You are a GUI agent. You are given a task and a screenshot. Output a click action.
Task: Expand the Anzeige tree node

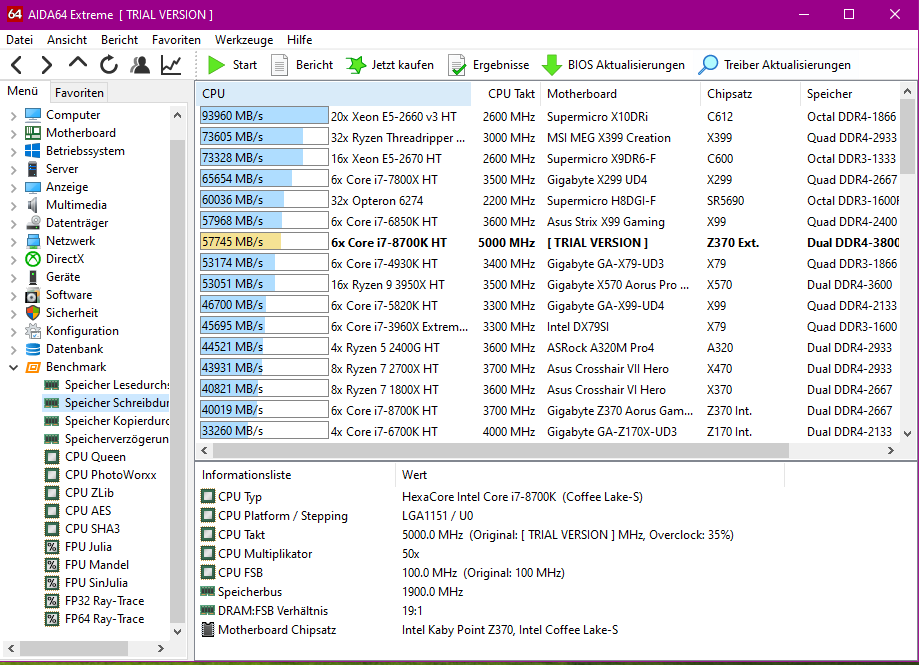(13, 188)
